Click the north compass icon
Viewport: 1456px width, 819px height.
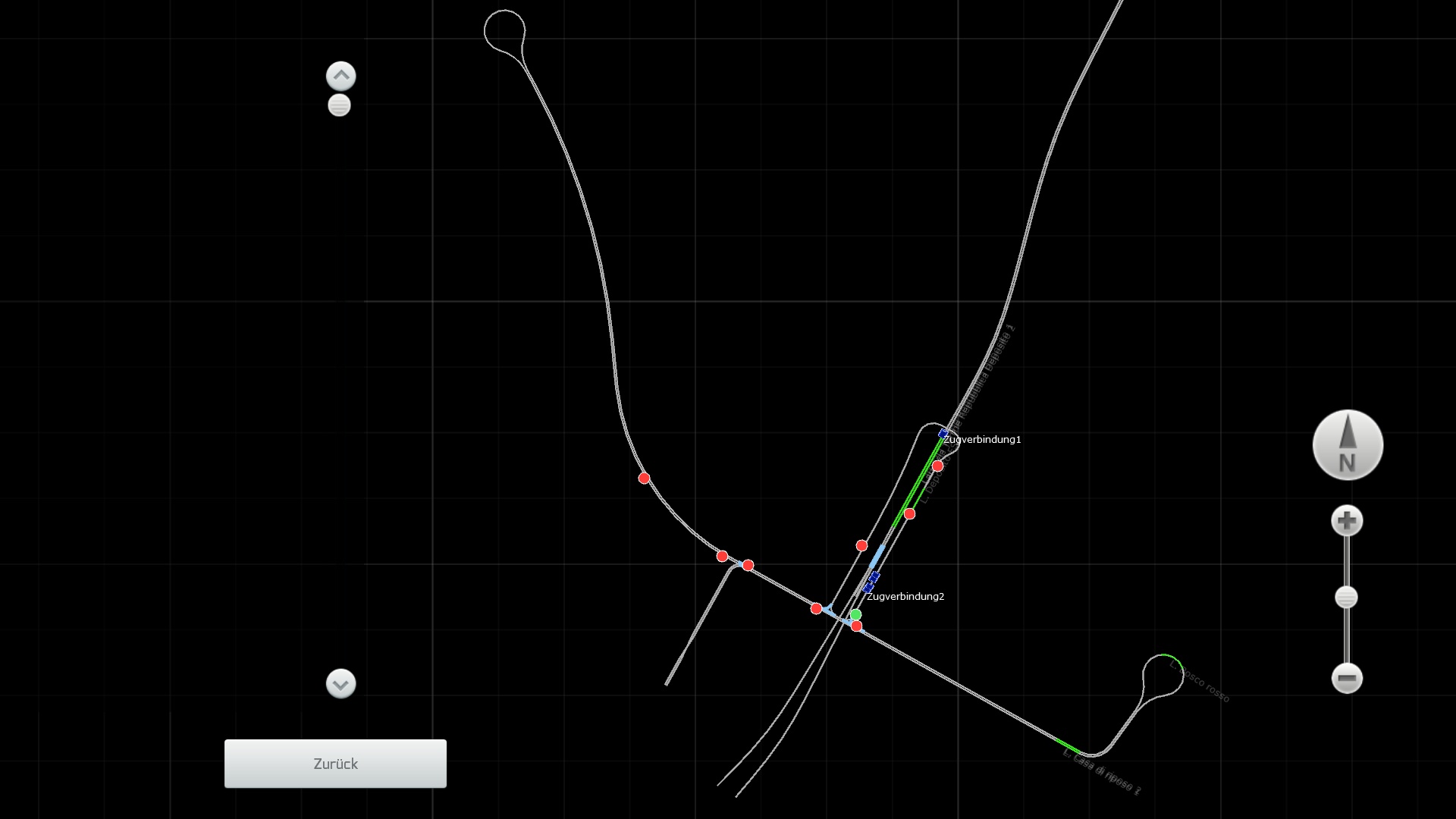click(1348, 445)
